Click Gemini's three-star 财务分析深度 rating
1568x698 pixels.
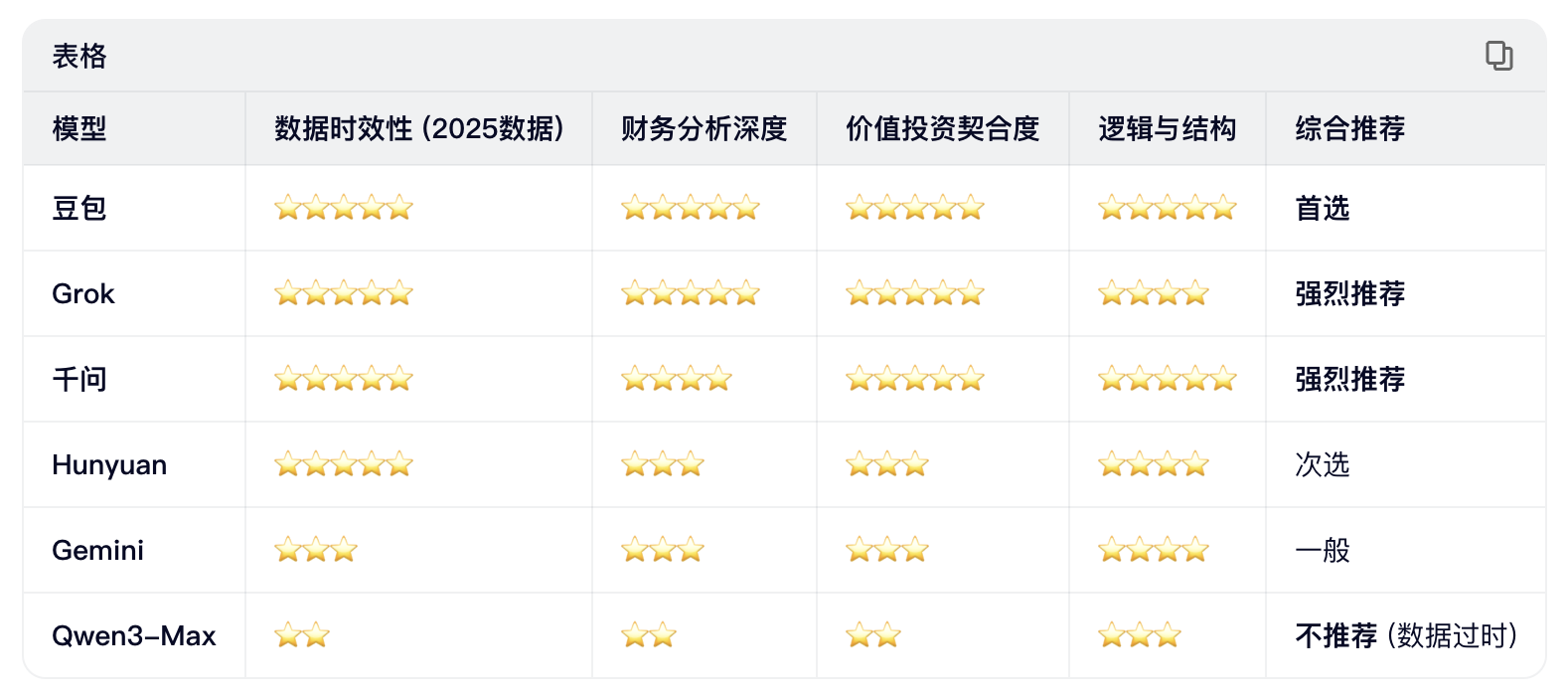click(662, 551)
